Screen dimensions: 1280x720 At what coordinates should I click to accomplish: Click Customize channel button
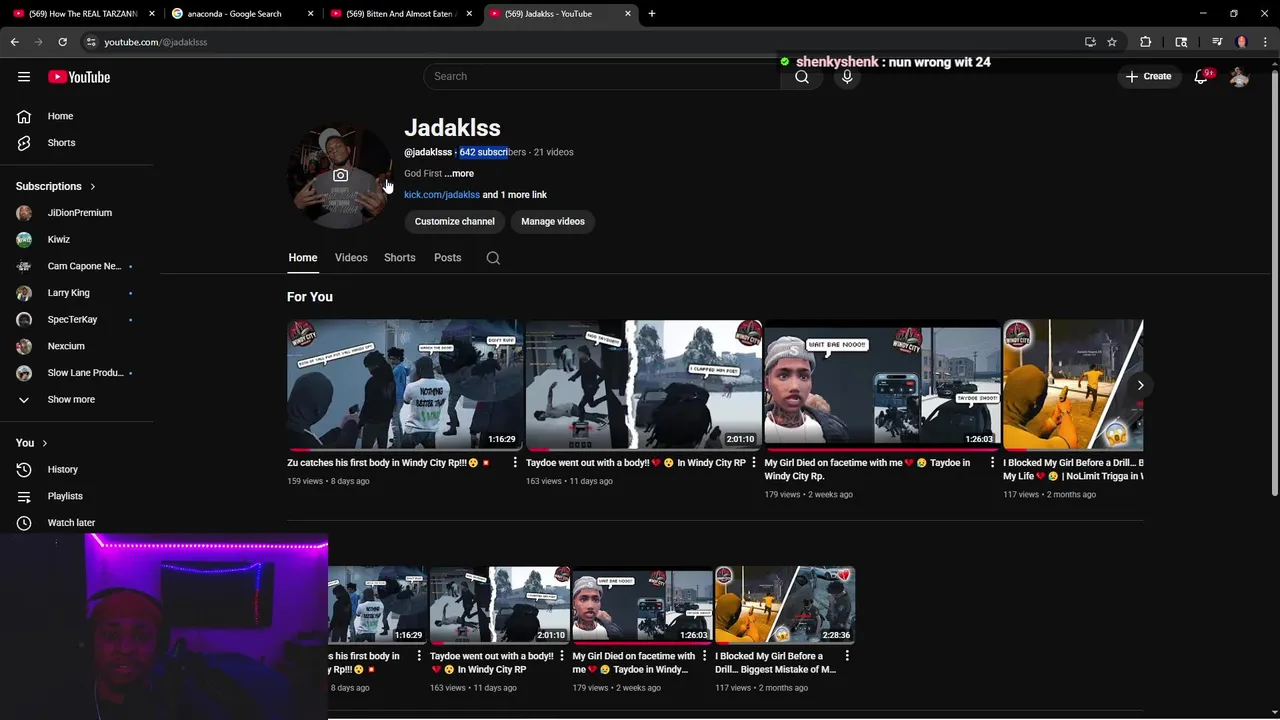coord(455,221)
